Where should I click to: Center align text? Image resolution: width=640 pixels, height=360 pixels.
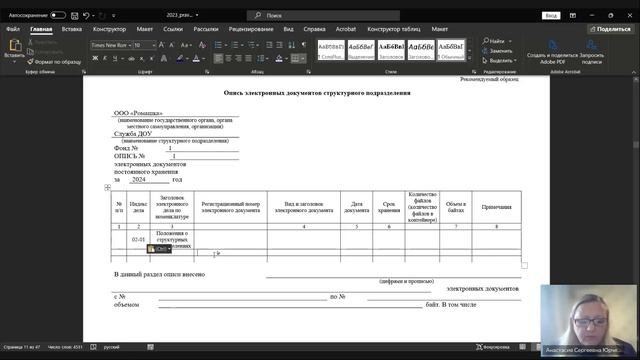click(229, 58)
